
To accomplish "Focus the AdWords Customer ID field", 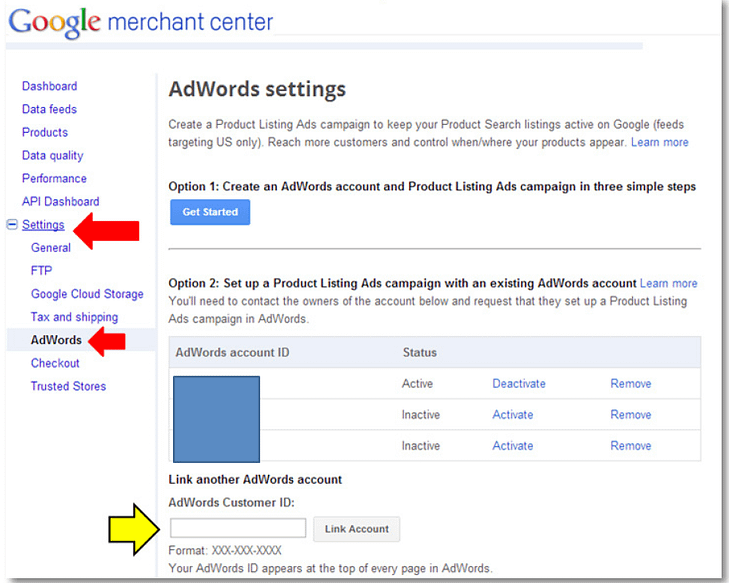I will click(238, 528).
